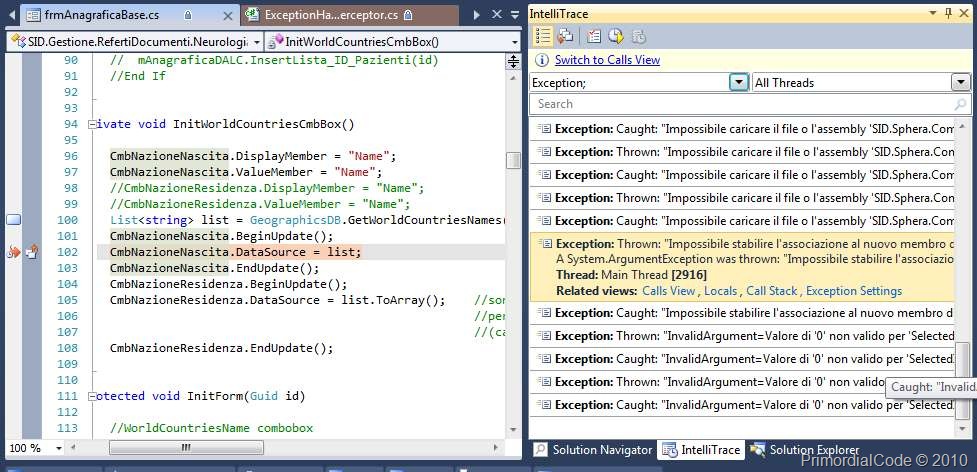This screenshot has width=977, height=472.
Task: Click 'Thread: Main Thread [2916]' text
Action: (631, 275)
